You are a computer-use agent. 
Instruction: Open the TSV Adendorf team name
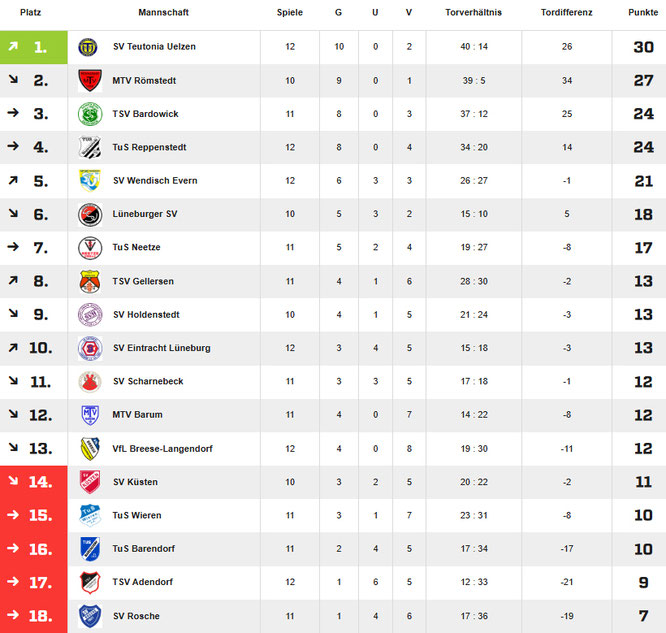tap(142, 582)
